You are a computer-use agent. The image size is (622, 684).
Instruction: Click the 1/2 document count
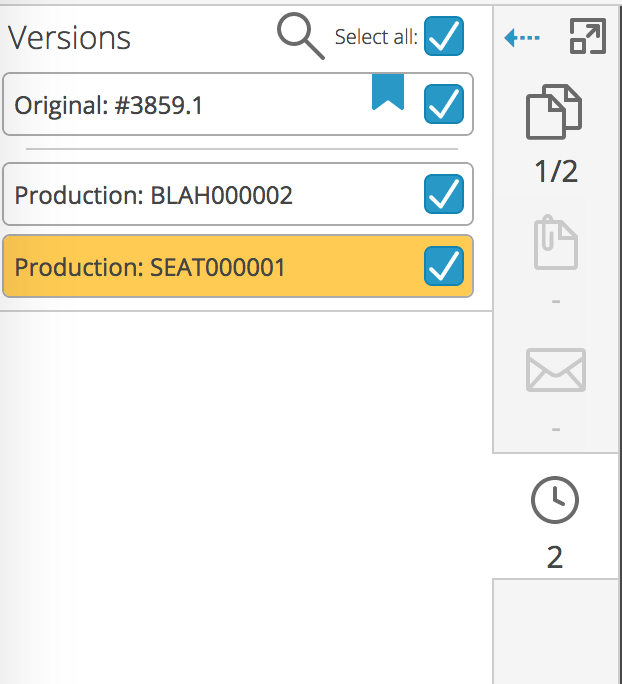pos(556,171)
